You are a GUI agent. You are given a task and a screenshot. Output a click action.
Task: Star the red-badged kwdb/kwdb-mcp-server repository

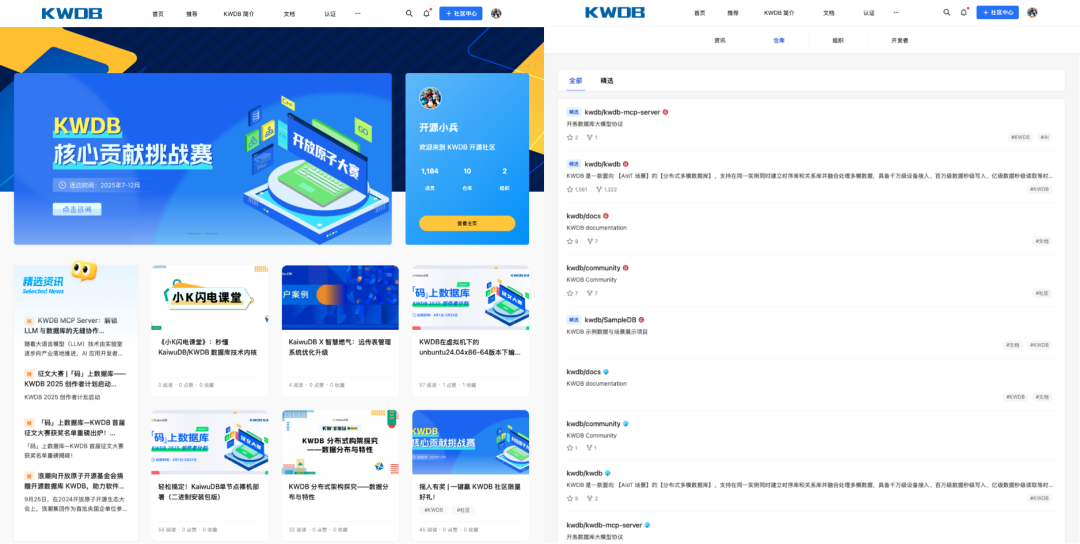(570, 138)
